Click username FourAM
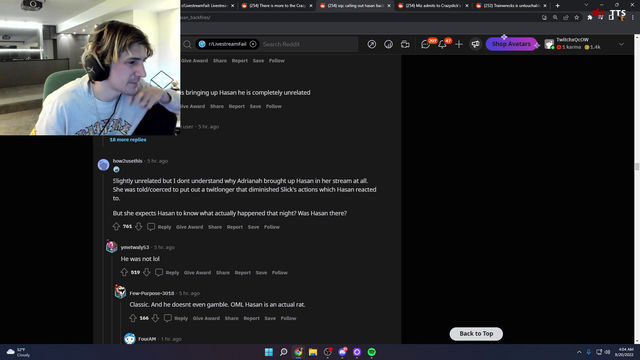This screenshot has height=360, width=640. (147, 339)
